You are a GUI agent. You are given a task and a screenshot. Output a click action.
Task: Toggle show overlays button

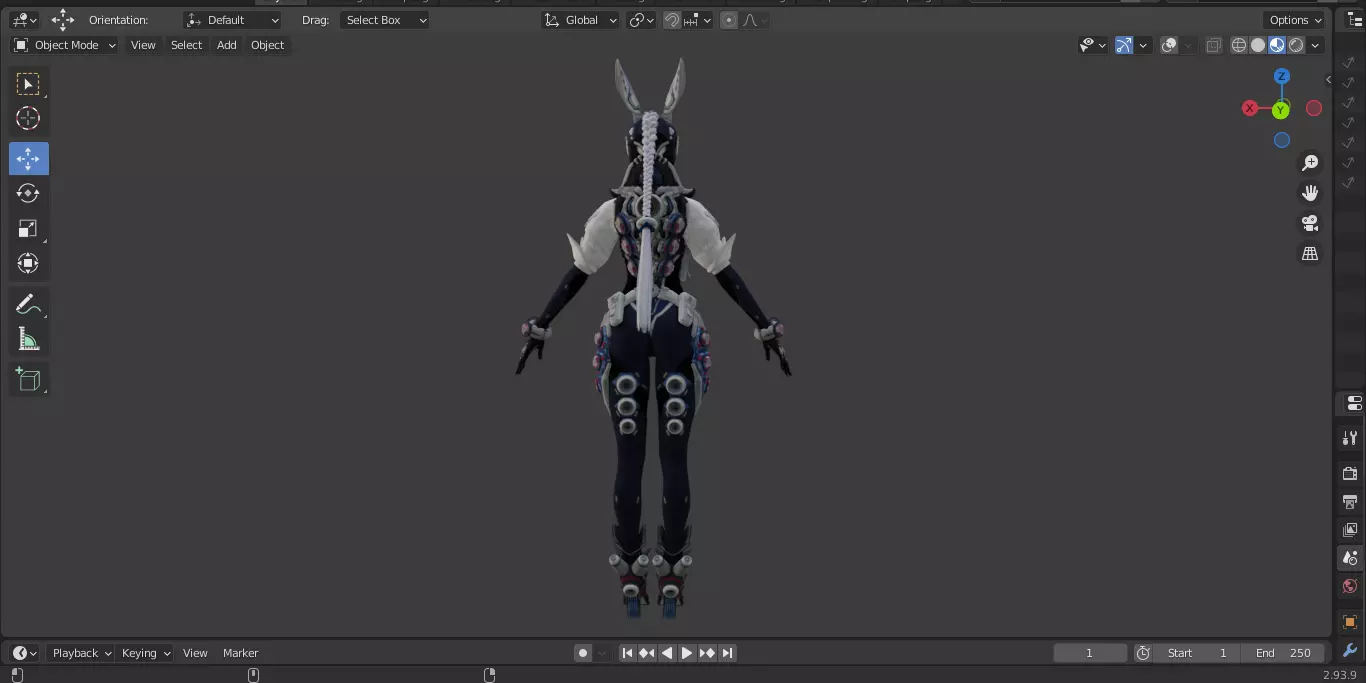[1169, 45]
